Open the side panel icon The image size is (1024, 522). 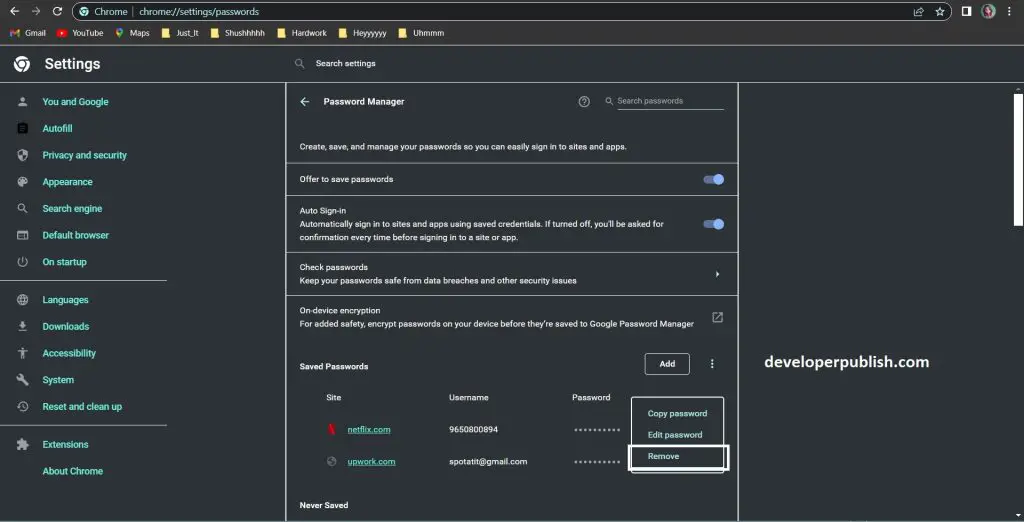[967, 11]
